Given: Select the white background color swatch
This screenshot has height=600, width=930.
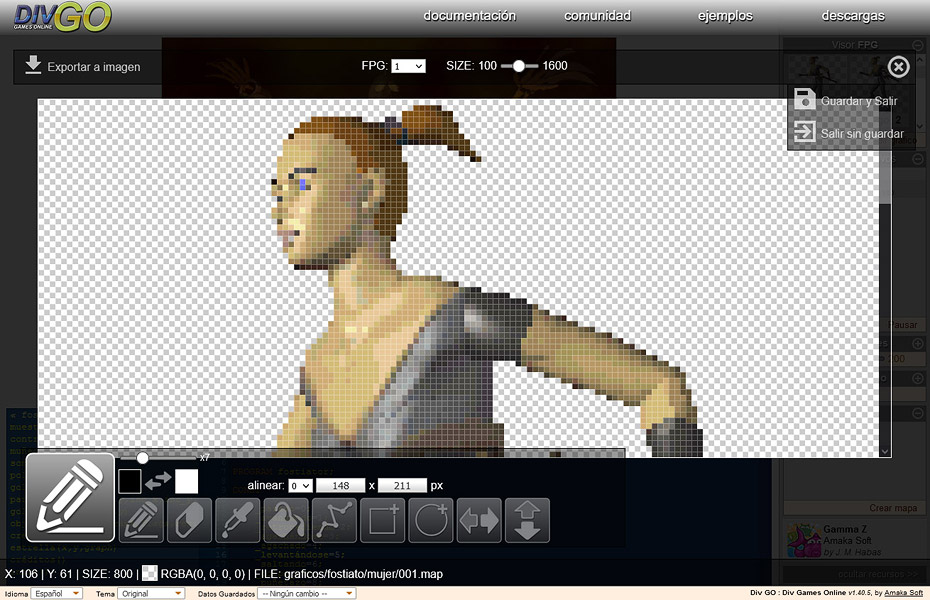Looking at the screenshot, I should pos(186,481).
